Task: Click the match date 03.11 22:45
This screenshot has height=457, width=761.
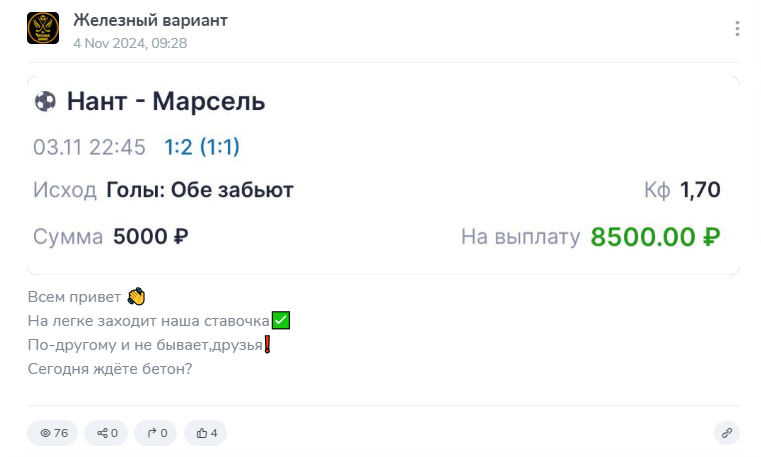Action: coord(90,148)
